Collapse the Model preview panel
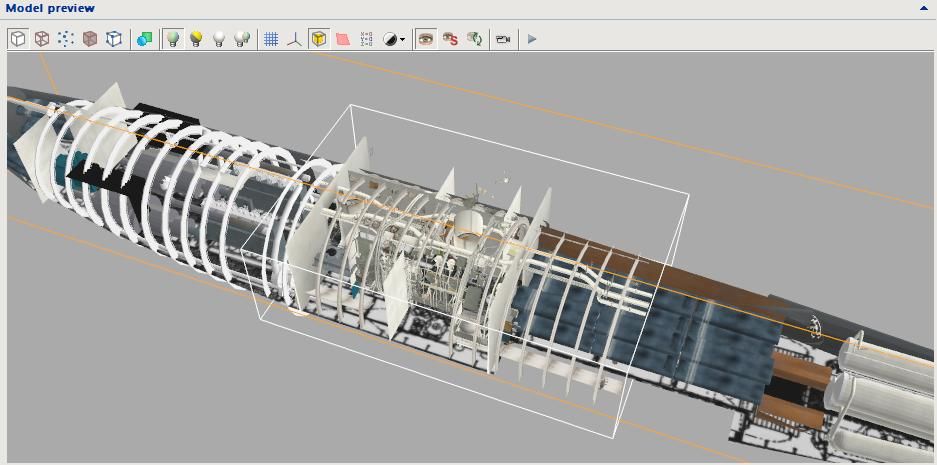Viewport: 937px width, 465px height. point(924,8)
